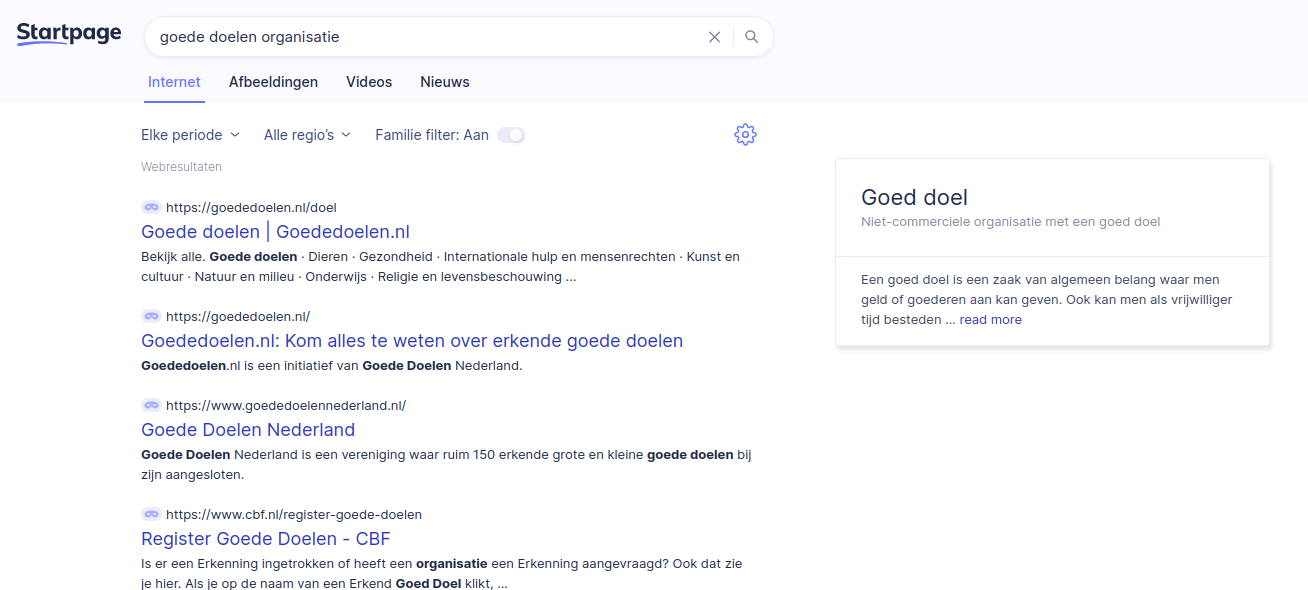Viewport: 1308px width, 590px height.
Task: Click anonymous view mask icon for goededoelen.nl/ result
Action: tap(151, 316)
